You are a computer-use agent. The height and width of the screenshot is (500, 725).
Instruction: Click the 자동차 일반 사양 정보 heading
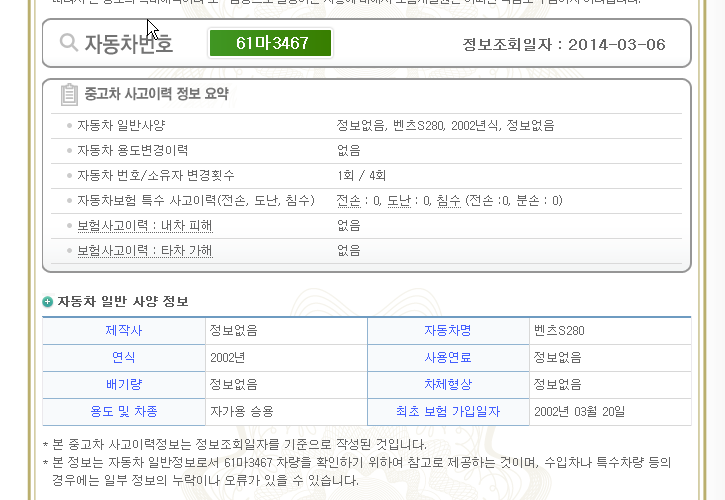[123, 302]
